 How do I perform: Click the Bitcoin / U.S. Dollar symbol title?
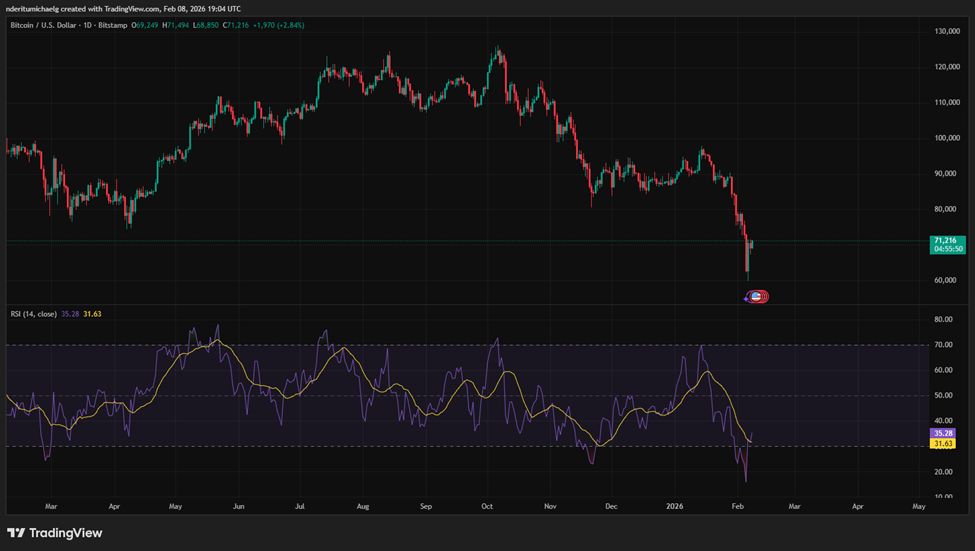tap(42, 24)
